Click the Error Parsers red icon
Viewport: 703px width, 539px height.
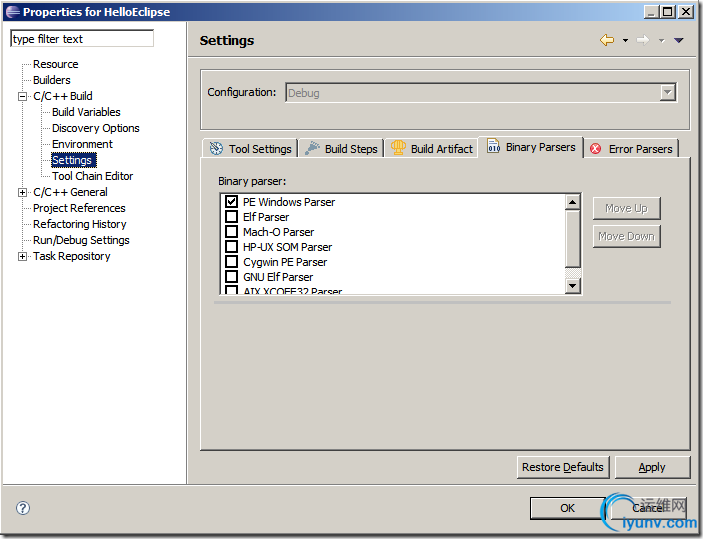pos(596,149)
